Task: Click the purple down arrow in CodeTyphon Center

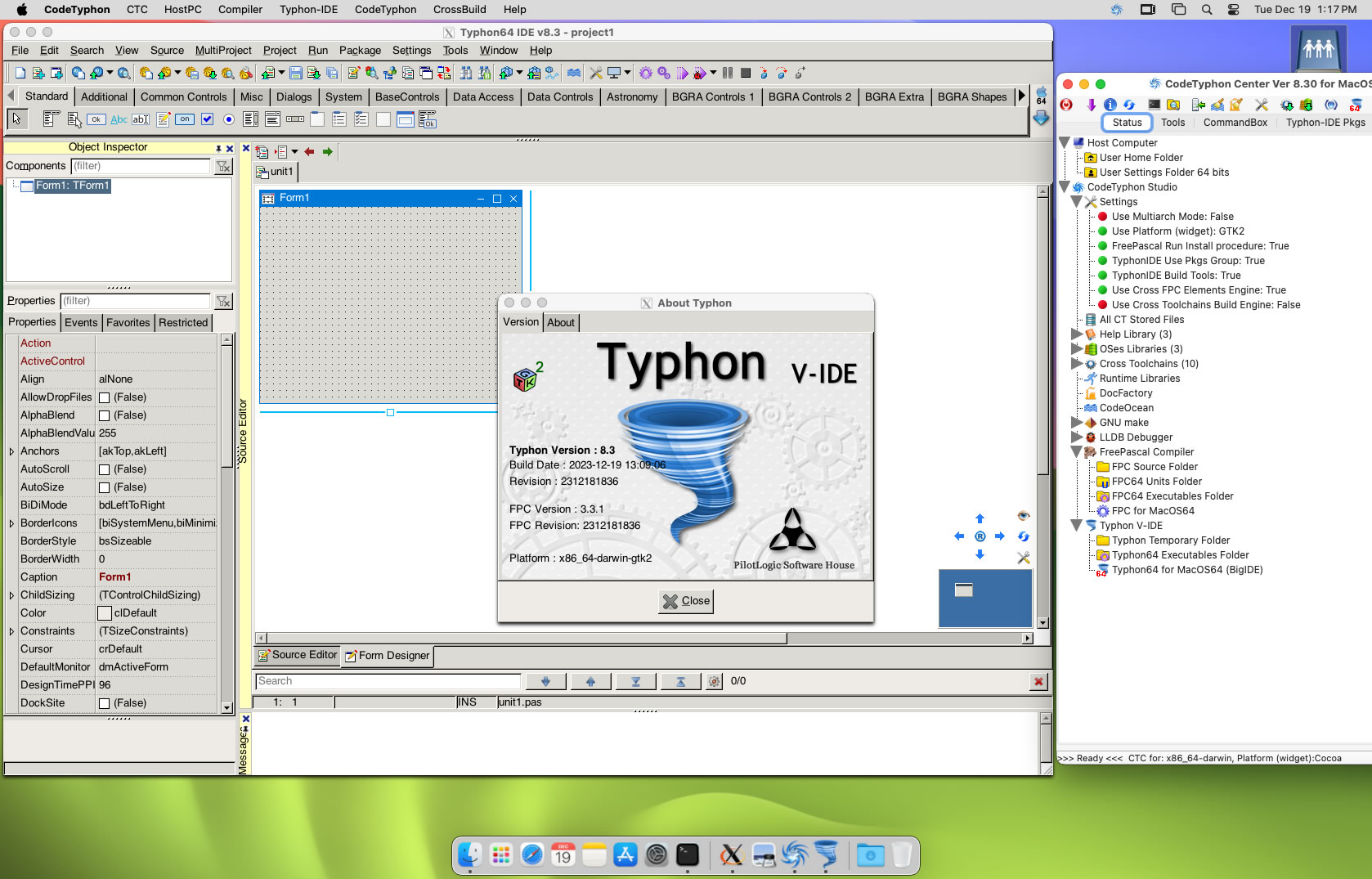Action: (x=1091, y=105)
